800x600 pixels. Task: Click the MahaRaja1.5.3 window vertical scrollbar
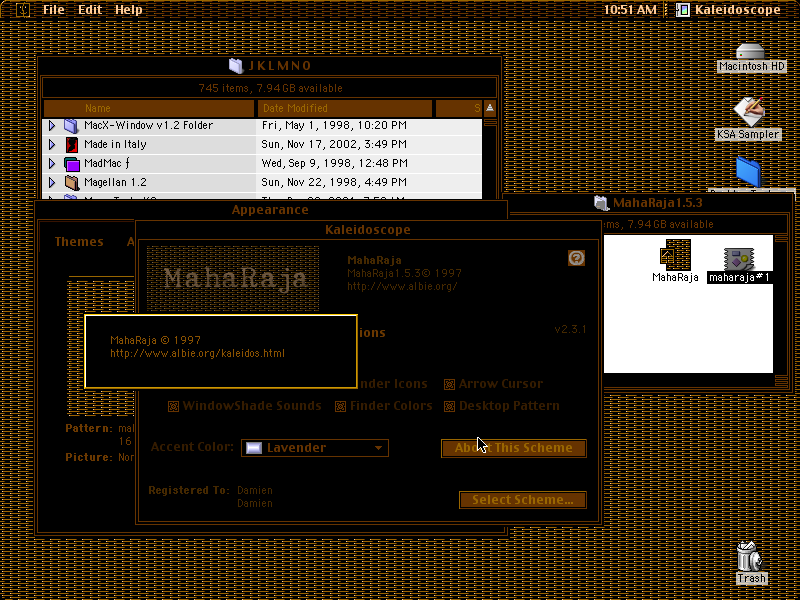point(781,309)
